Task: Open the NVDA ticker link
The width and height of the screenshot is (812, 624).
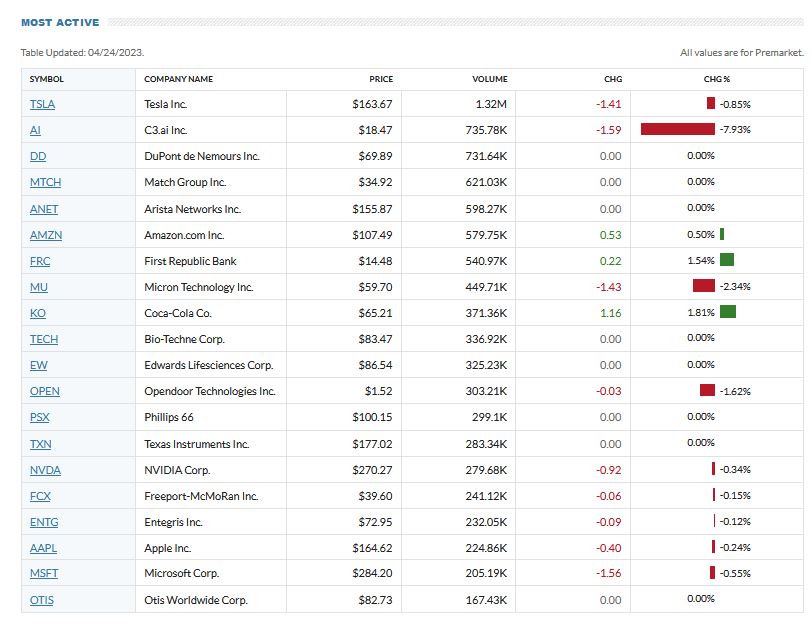Action: point(45,470)
